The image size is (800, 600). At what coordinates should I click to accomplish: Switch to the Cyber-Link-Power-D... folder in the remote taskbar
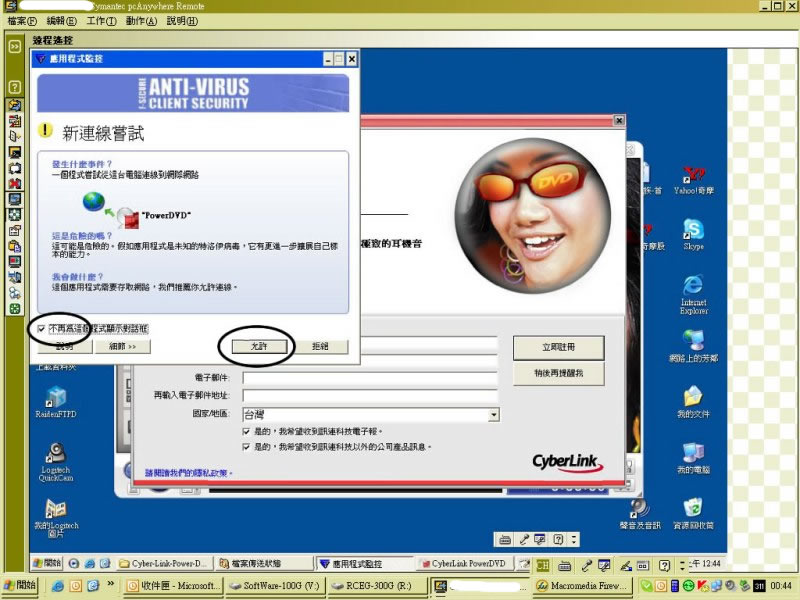pos(164,563)
